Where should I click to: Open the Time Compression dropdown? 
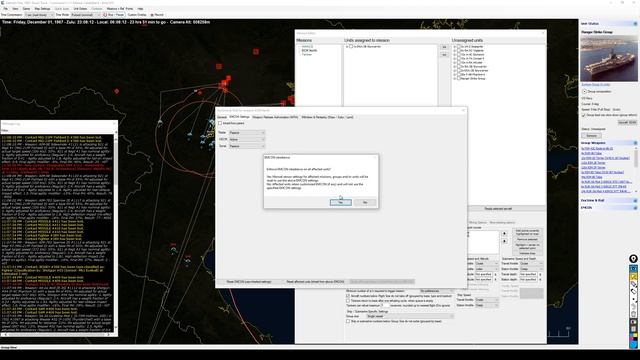tap(39, 15)
